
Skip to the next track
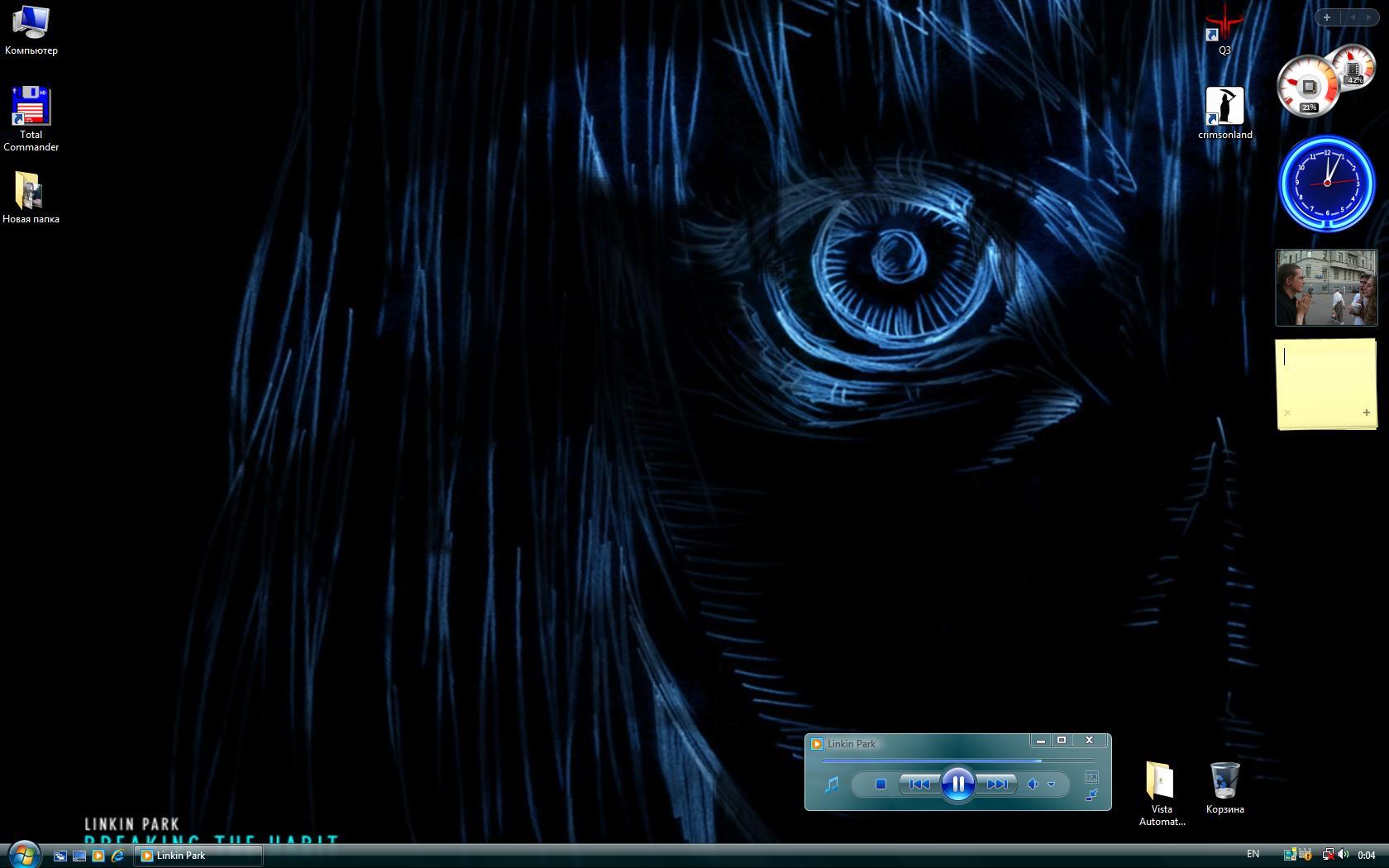(997, 784)
